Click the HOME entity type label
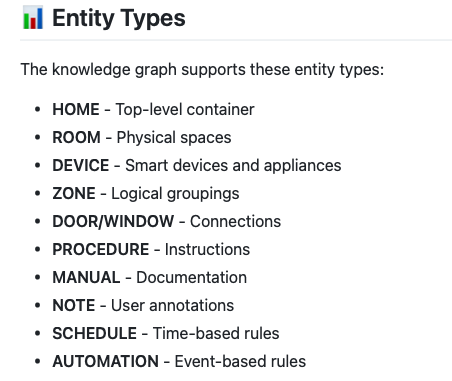The height and width of the screenshot is (381, 452). coord(76,110)
